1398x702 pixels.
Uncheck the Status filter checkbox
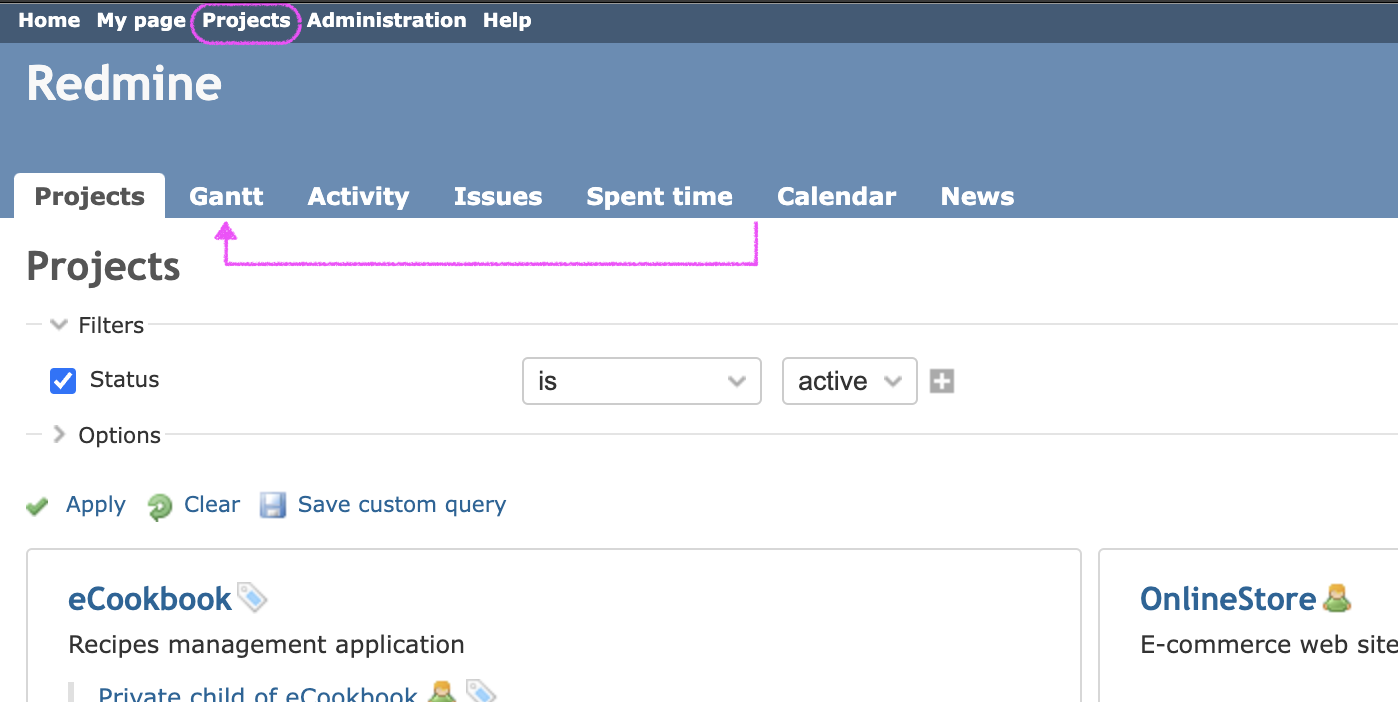pyautogui.click(x=63, y=381)
